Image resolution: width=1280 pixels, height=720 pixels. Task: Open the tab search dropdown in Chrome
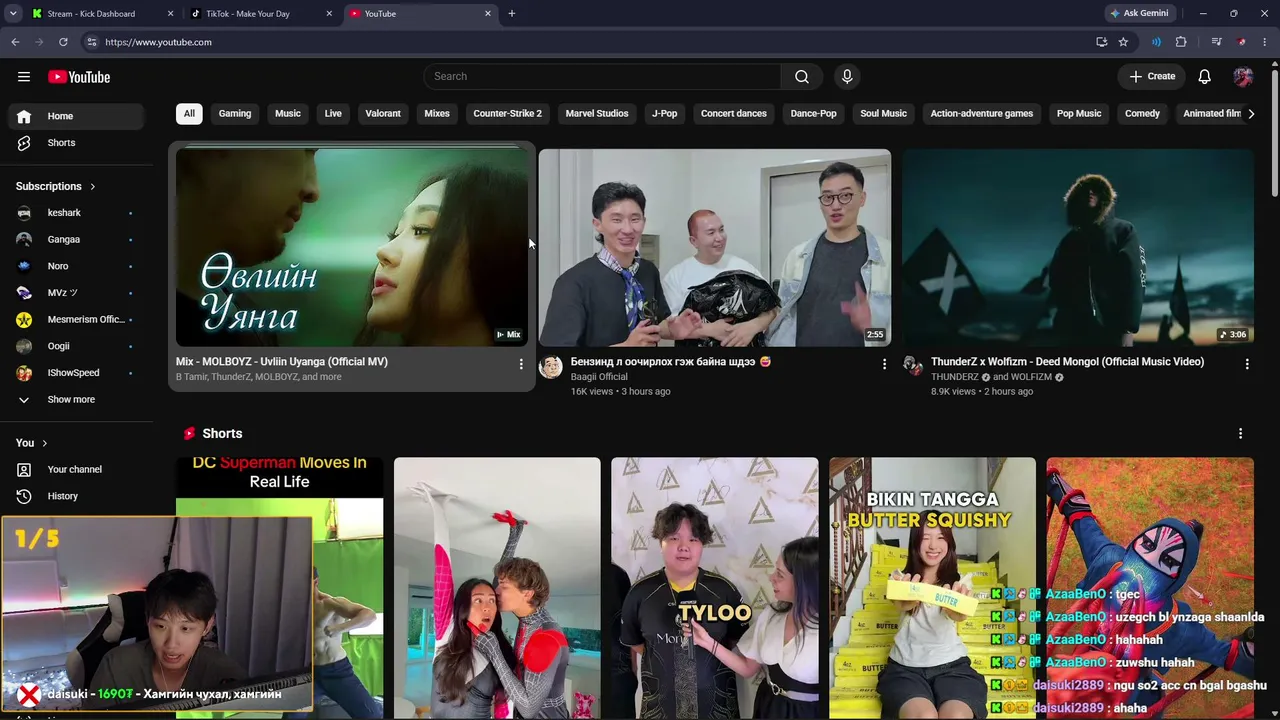(13, 14)
